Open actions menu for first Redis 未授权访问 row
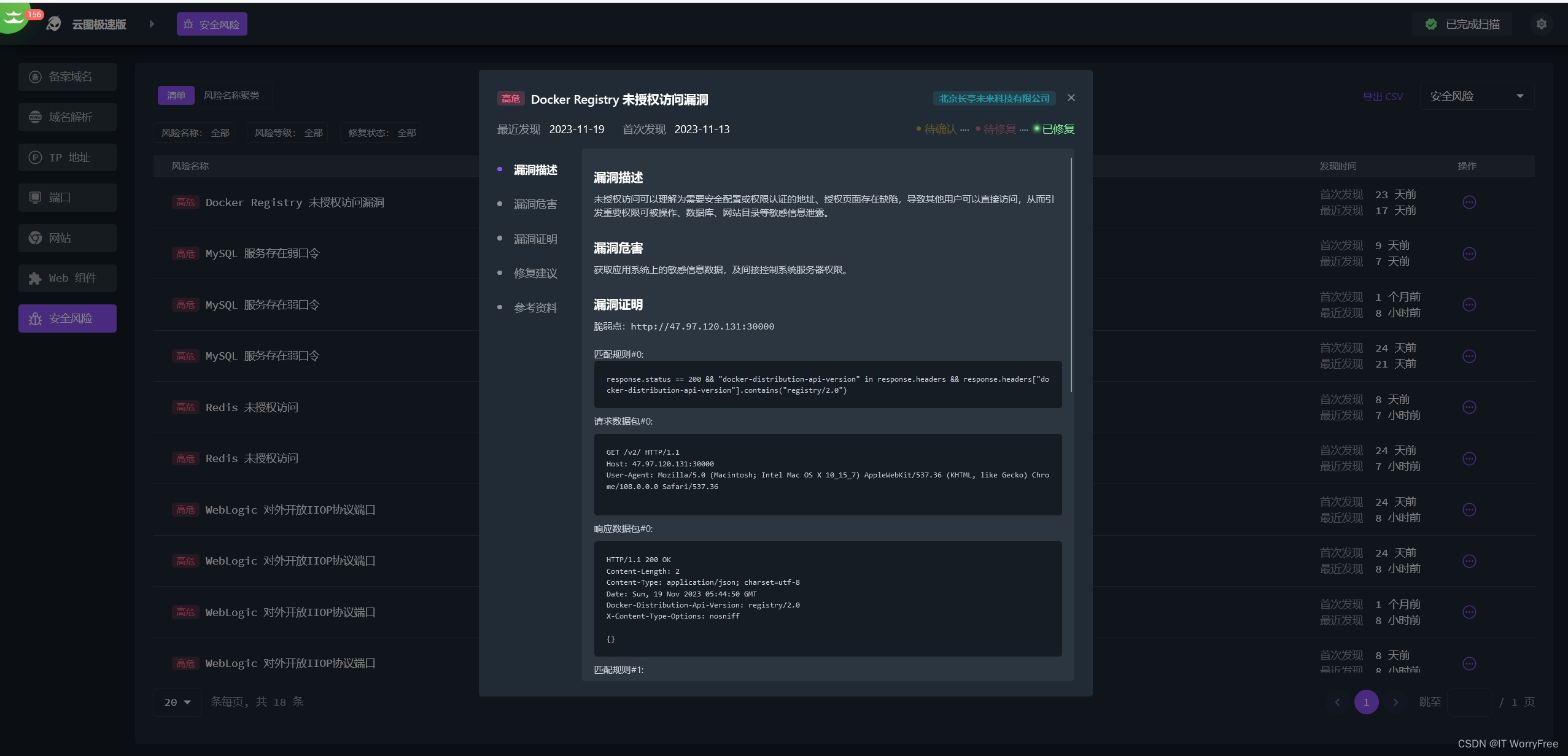This screenshot has width=1568, height=756. (x=1469, y=407)
